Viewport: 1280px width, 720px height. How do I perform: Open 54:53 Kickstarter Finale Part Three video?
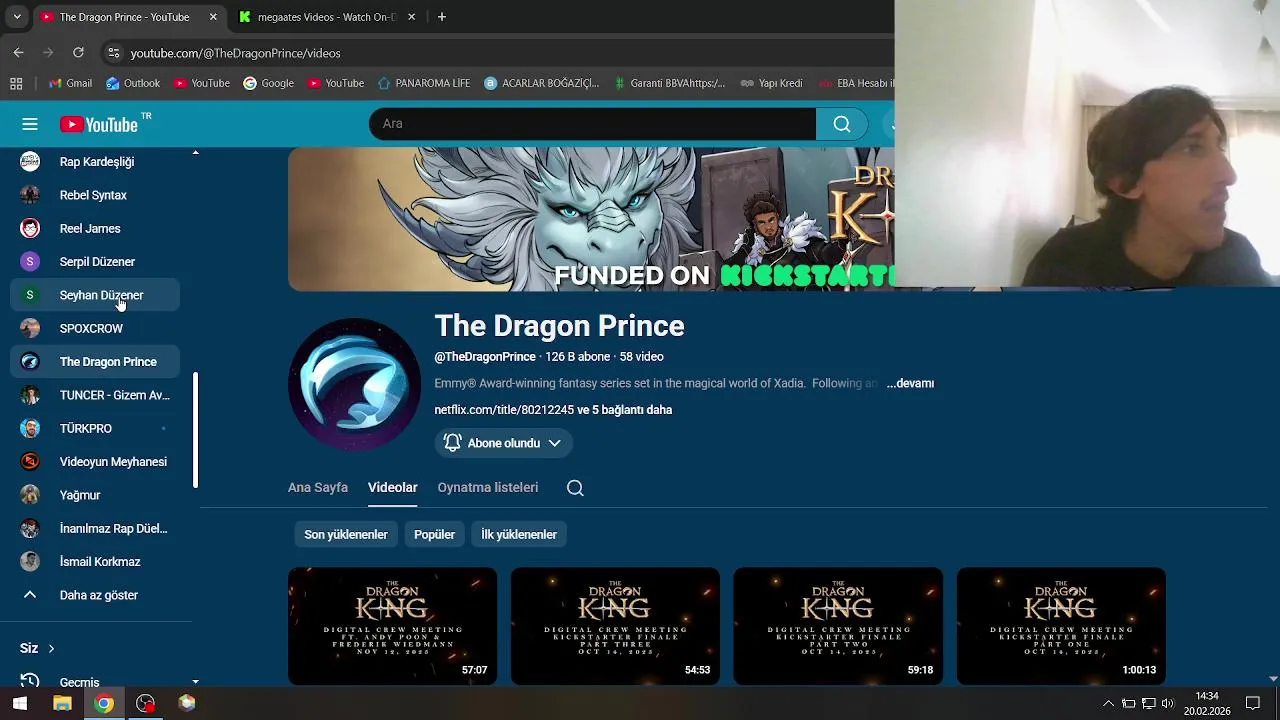[615, 626]
